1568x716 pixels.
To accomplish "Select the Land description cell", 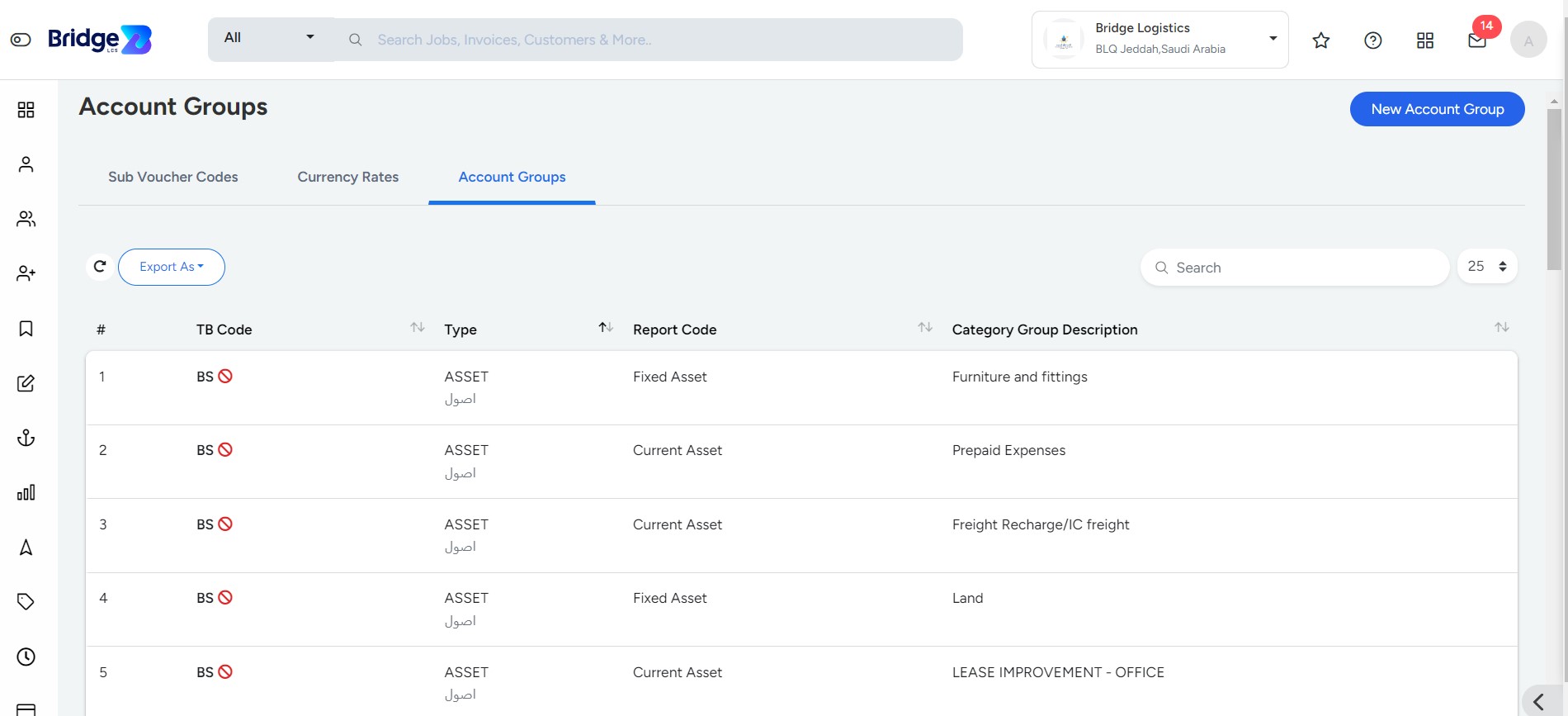I will click(967, 598).
